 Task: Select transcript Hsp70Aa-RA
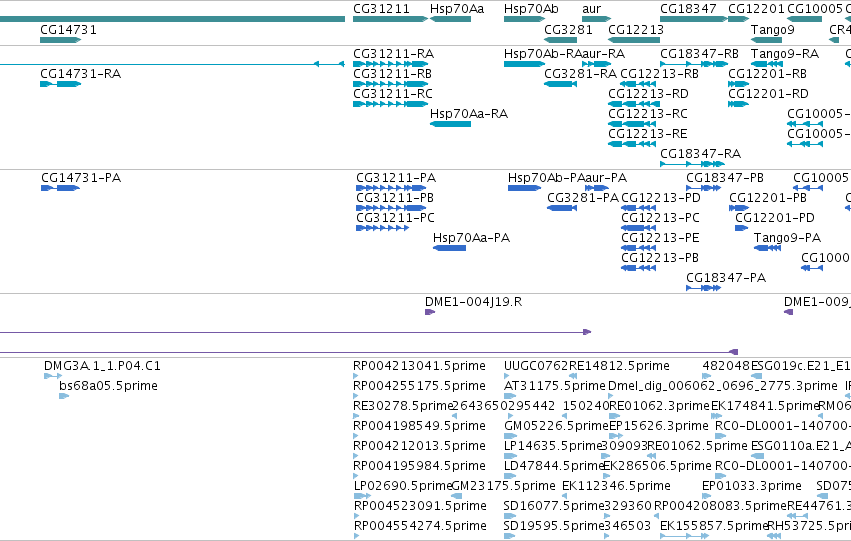click(x=450, y=124)
